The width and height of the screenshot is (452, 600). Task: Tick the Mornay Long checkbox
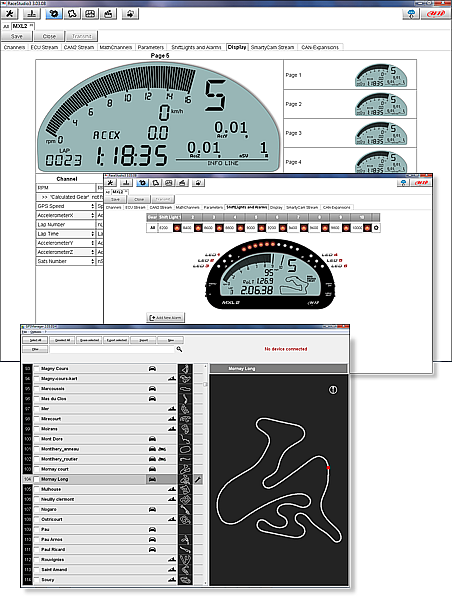click(x=37, y=479)
